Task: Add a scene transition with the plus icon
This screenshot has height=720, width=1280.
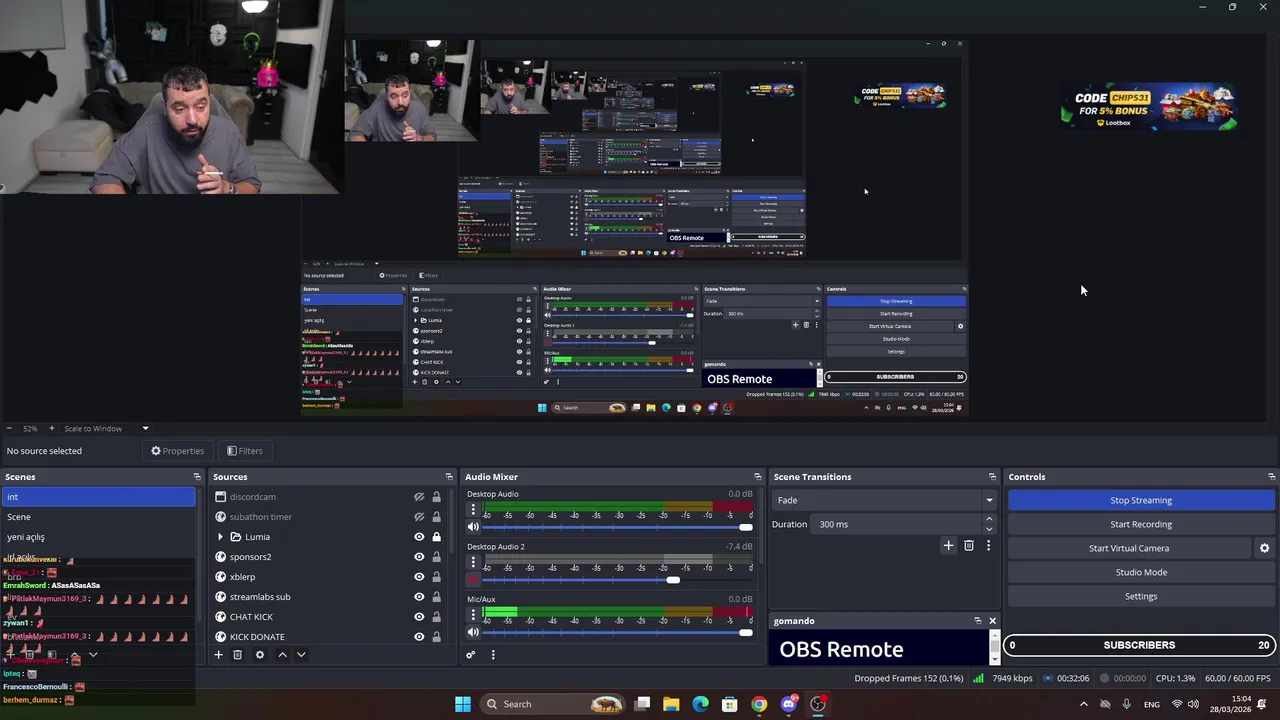Action: (948, 545)
